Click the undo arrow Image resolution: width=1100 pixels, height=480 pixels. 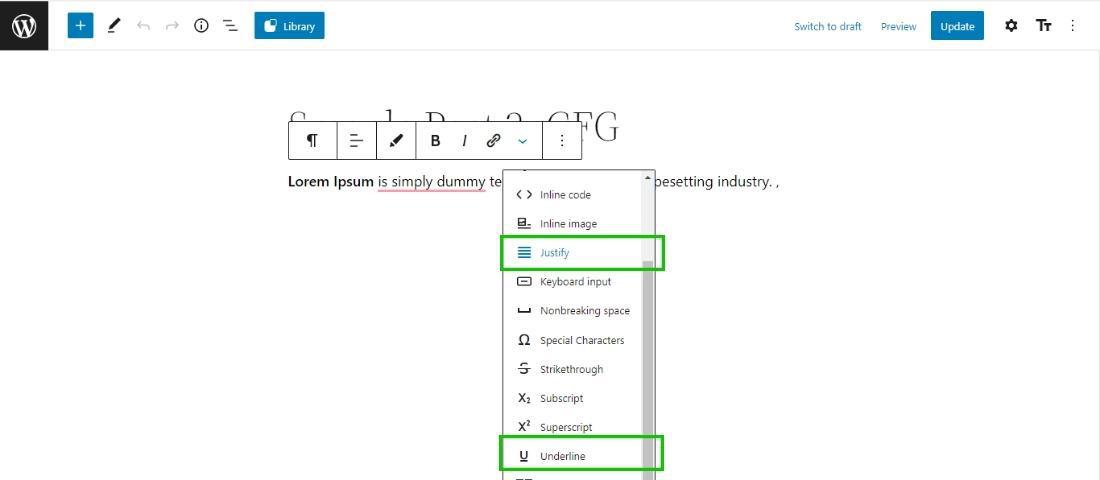[x=144, y=26]
